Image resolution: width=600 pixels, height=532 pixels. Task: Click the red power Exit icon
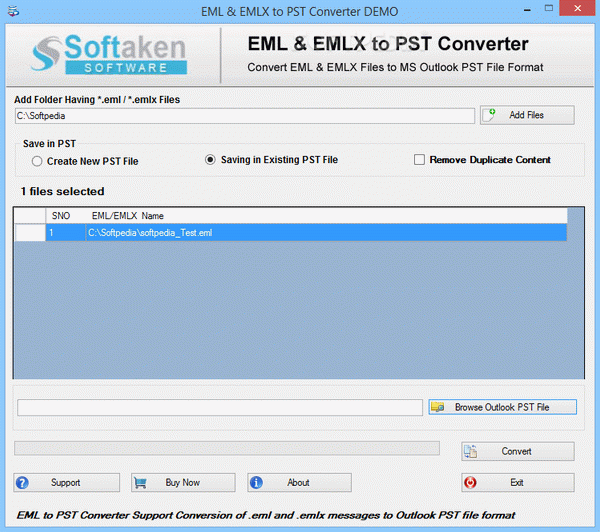[x=470, y=483]
